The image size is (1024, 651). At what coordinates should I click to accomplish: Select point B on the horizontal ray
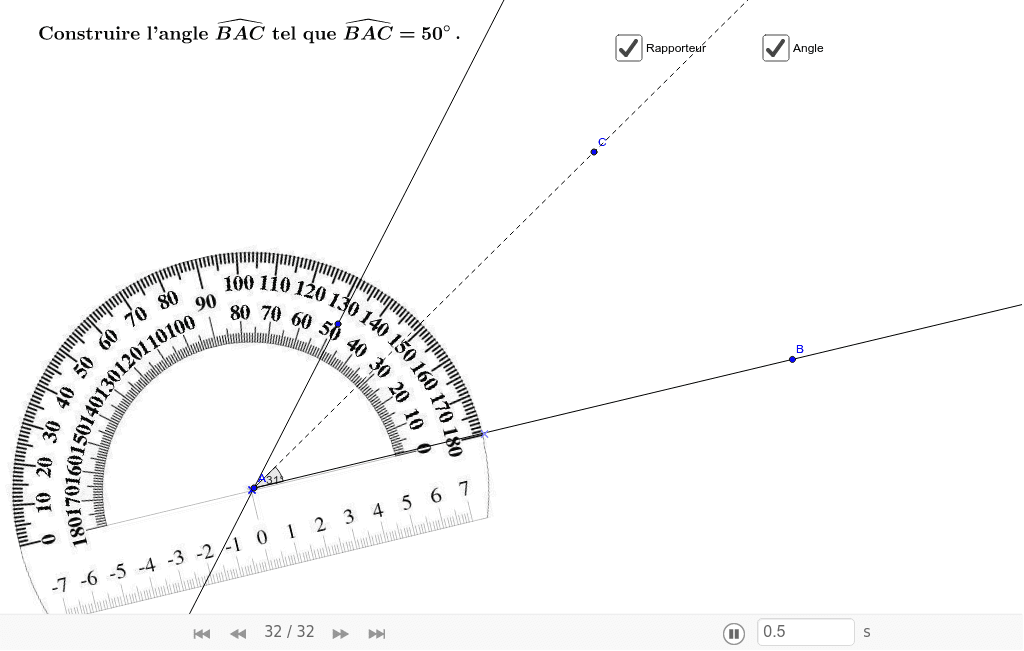792,359
